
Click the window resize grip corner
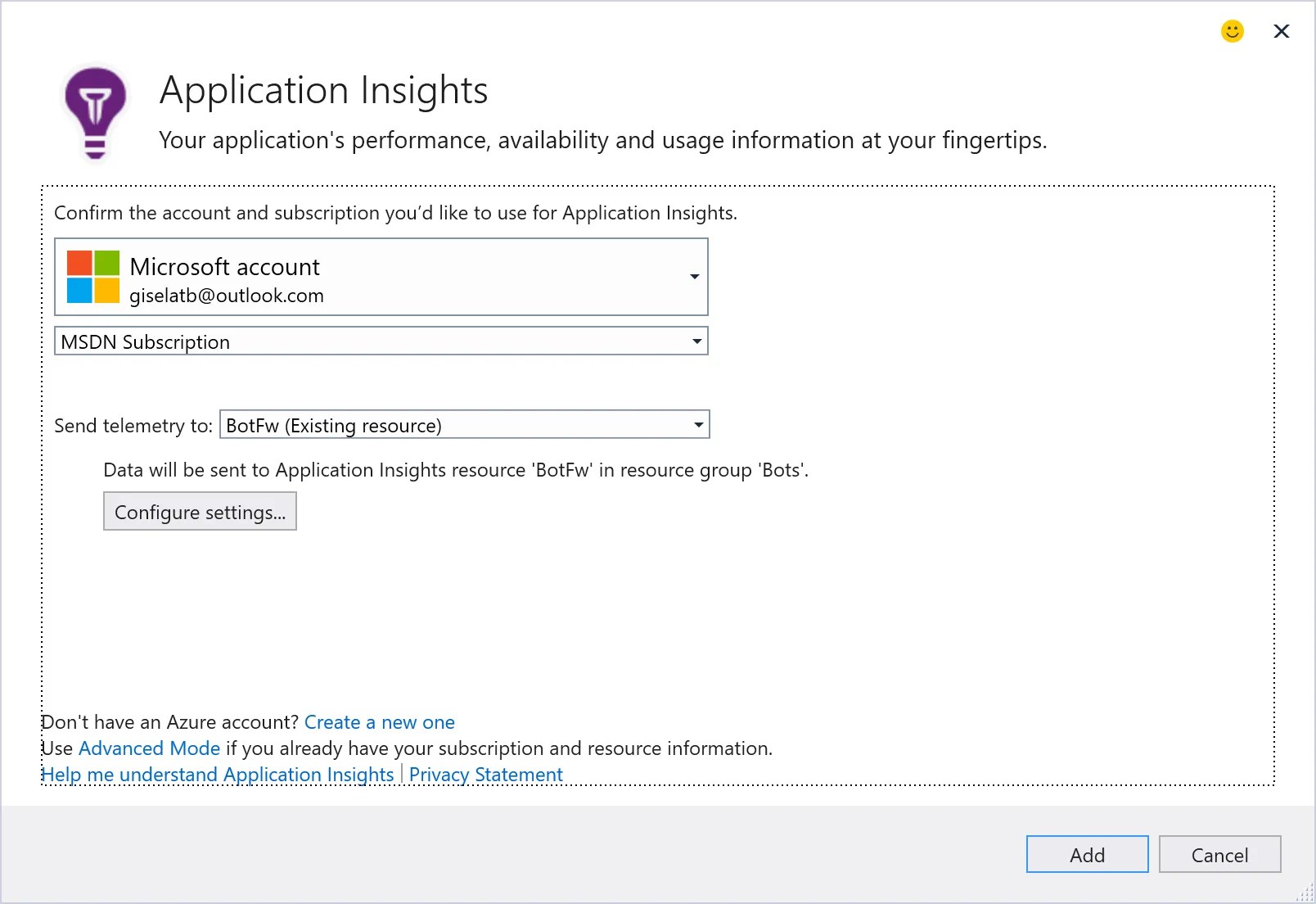[x=1305, y=893]
